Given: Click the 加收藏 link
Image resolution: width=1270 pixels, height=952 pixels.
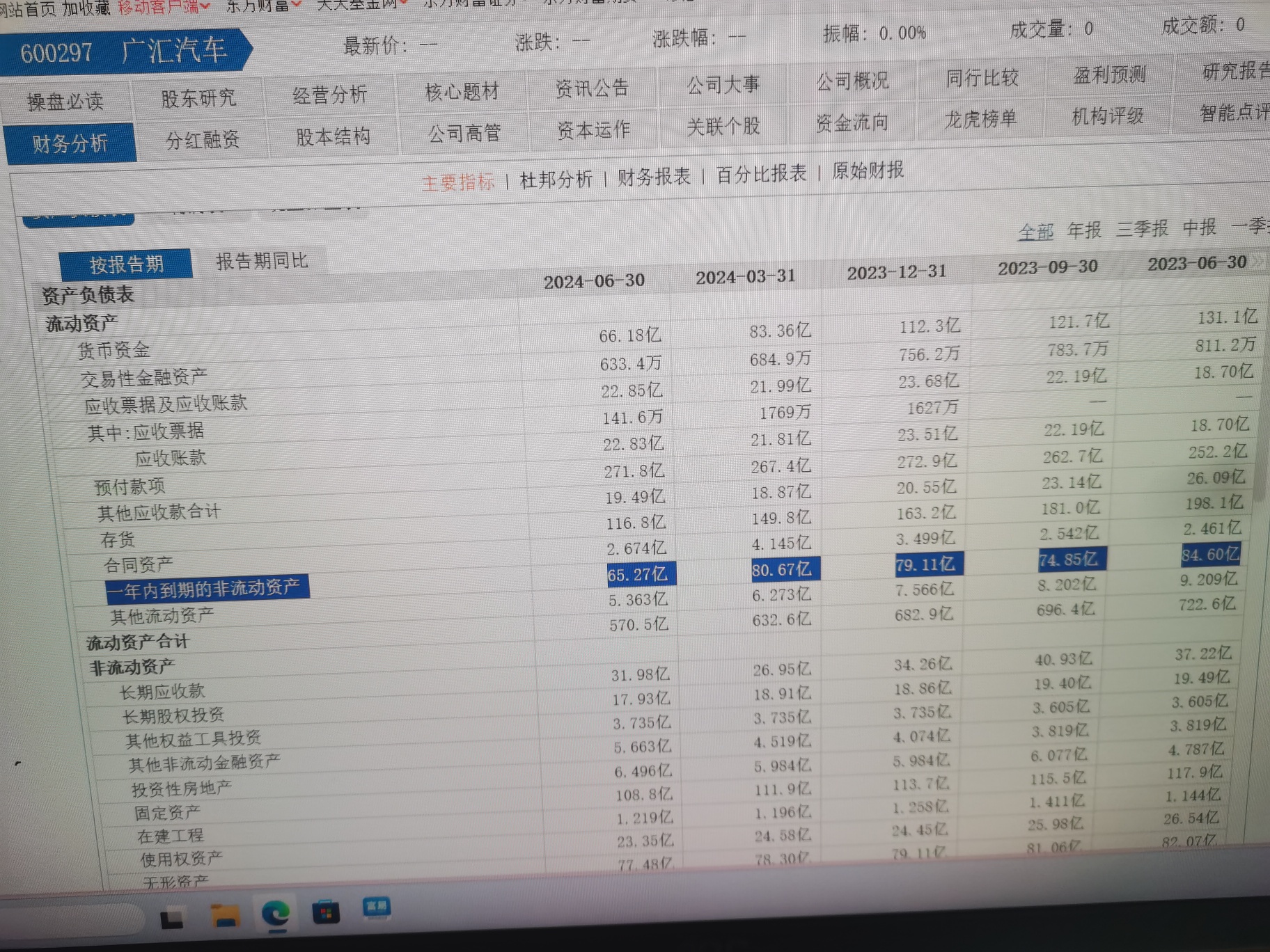Looking at the screenshot, I should point(86,8).
